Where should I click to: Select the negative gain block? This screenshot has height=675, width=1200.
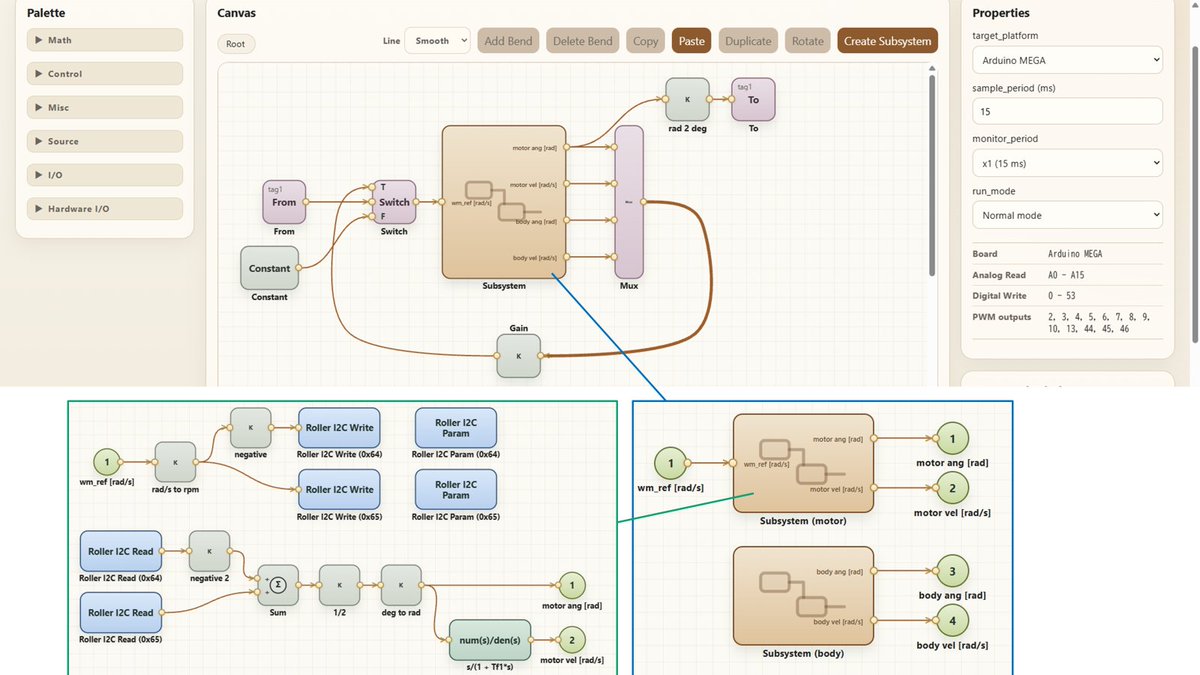pyautogui.click(x=251, y=428)
